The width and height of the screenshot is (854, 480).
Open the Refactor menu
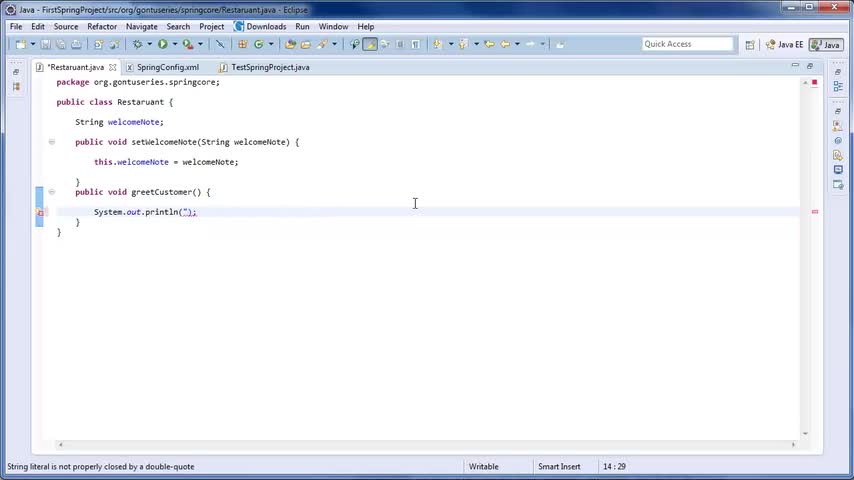pos(102,26)
